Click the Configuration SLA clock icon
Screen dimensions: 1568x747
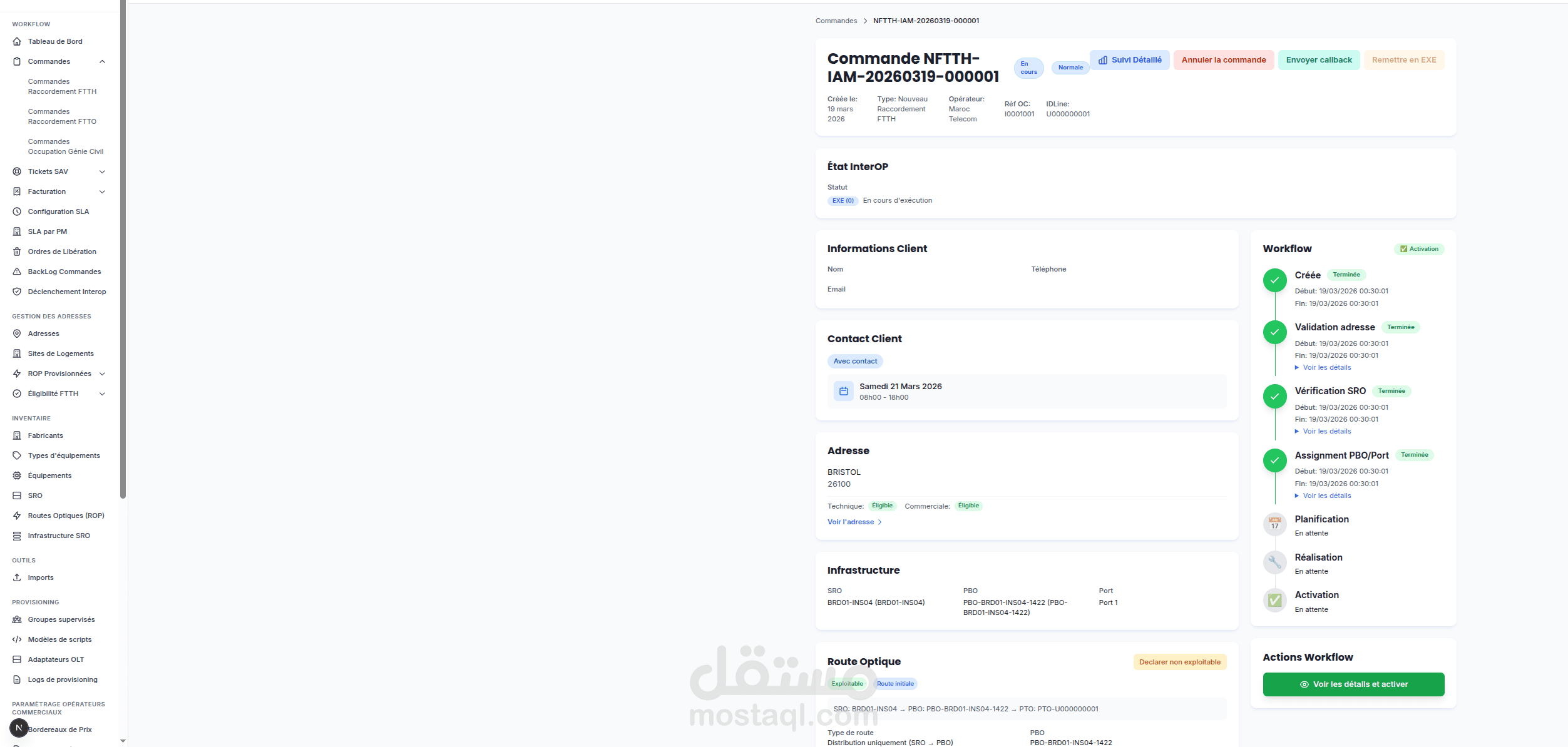(17, 211)
